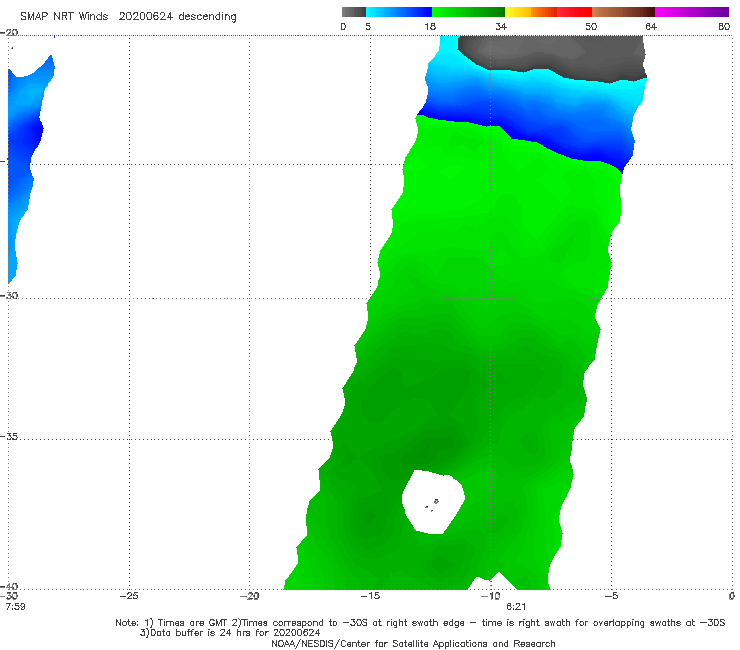Click the color bar label '5'
The width and height of the screenshot is (740, 650).
[368, 27]
